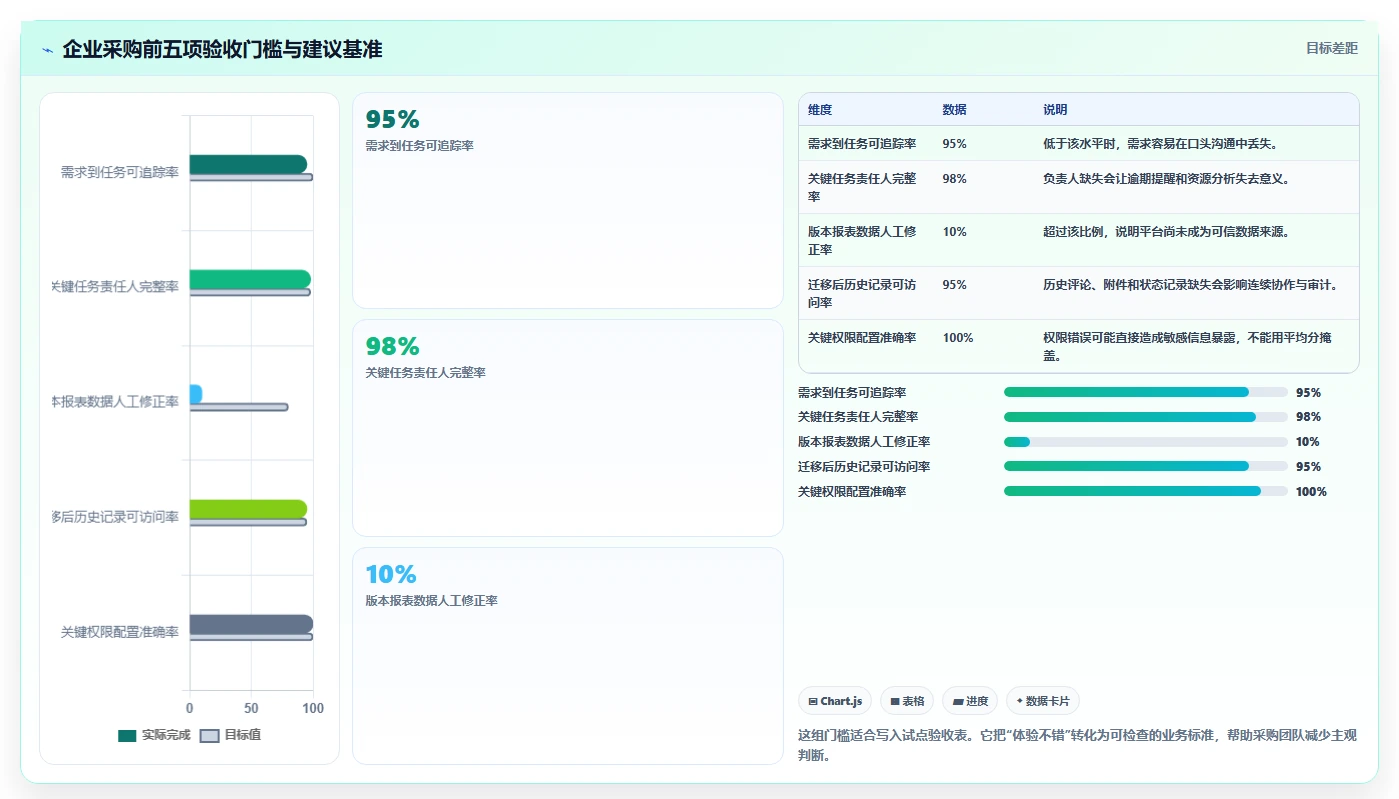Click the 10% value beside the progress bar
The width and height of the screenshot is (1399, 799).
1307,442
